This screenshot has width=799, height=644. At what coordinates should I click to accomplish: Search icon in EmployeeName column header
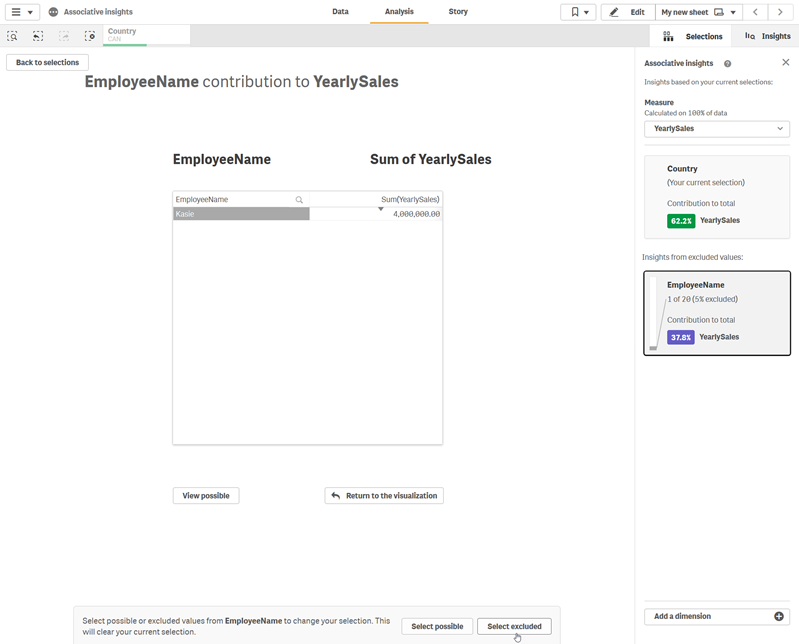coord(299,200)
